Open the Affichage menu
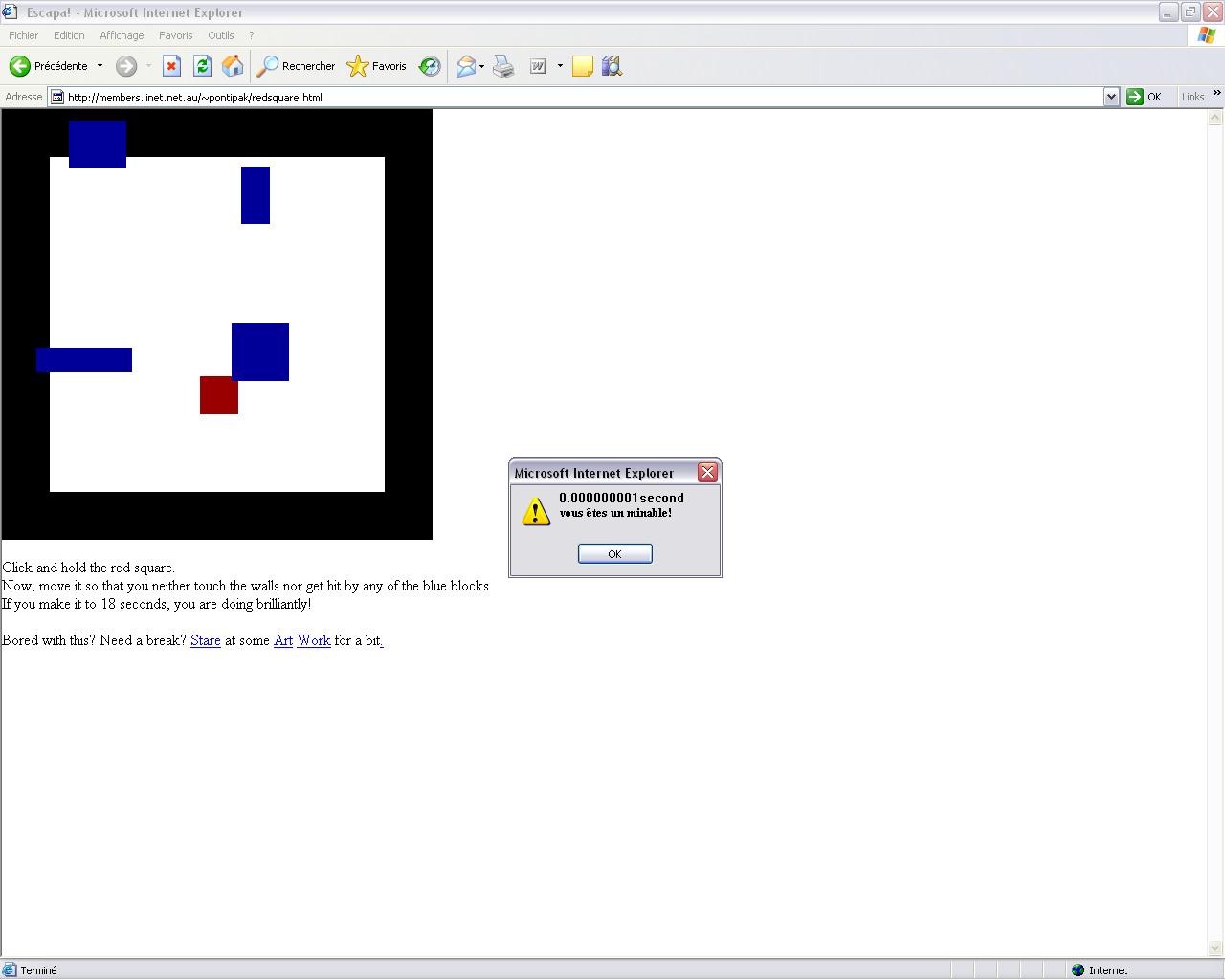Viewport: 1225px width, 980px height. click(x=122, y=35)
